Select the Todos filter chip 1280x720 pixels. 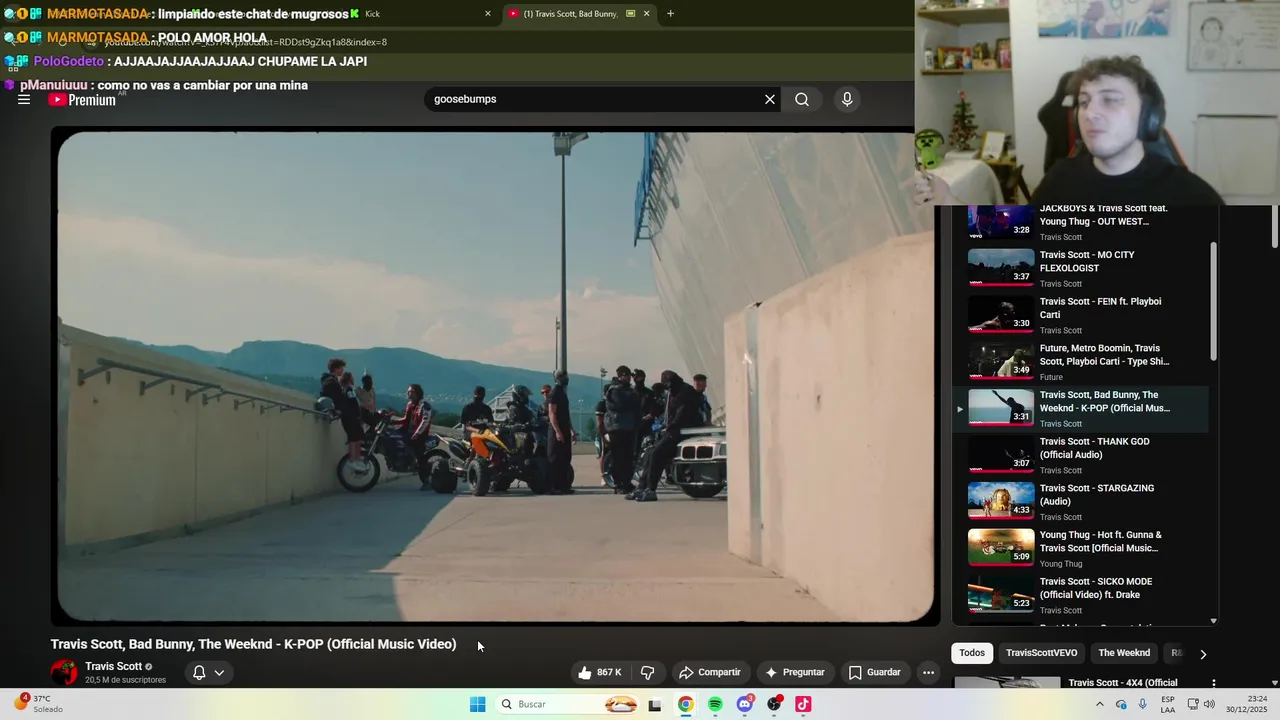click(972, 653)
